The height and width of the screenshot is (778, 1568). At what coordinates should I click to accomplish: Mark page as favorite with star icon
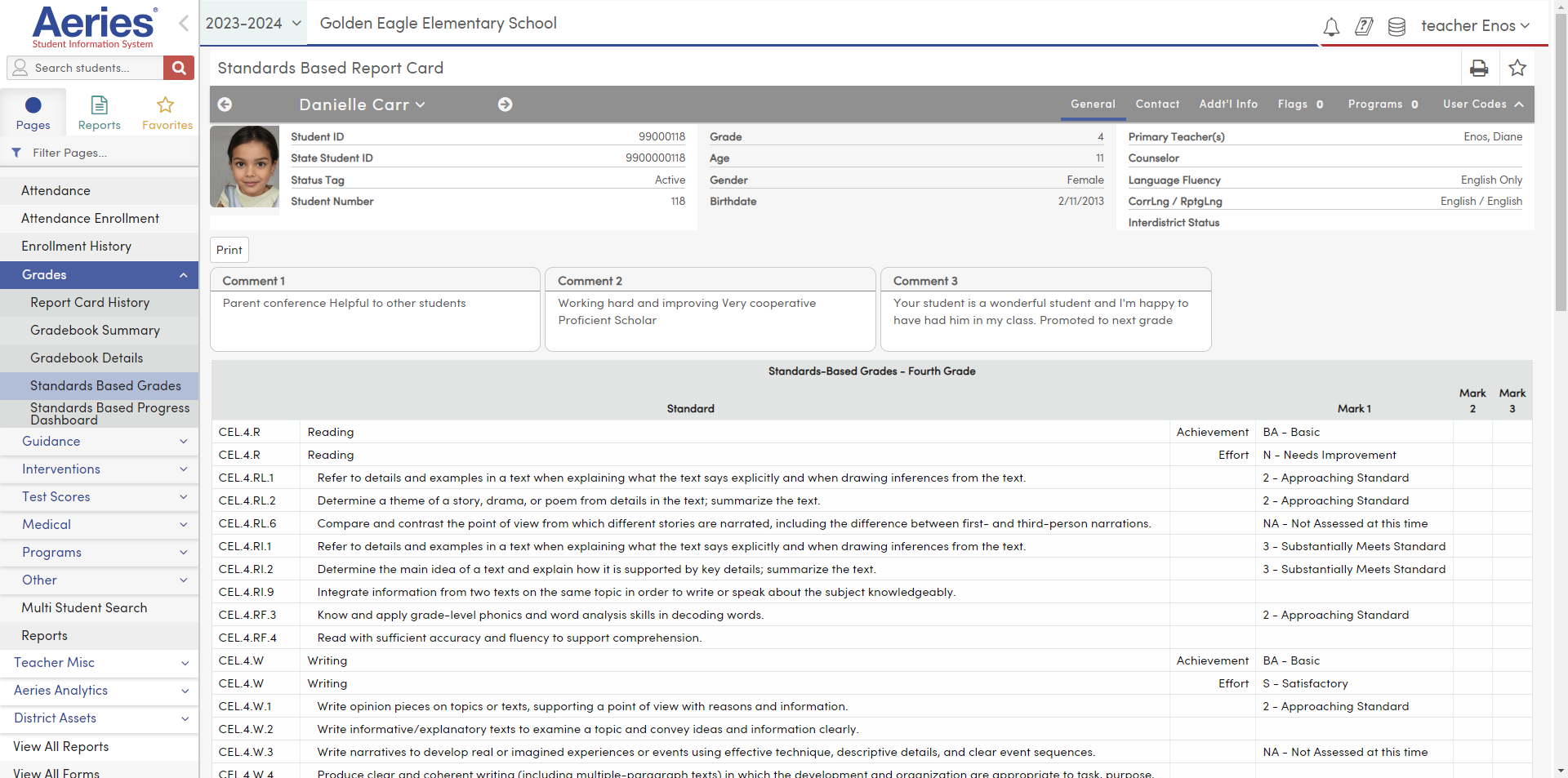click(x=1517, y=69)
